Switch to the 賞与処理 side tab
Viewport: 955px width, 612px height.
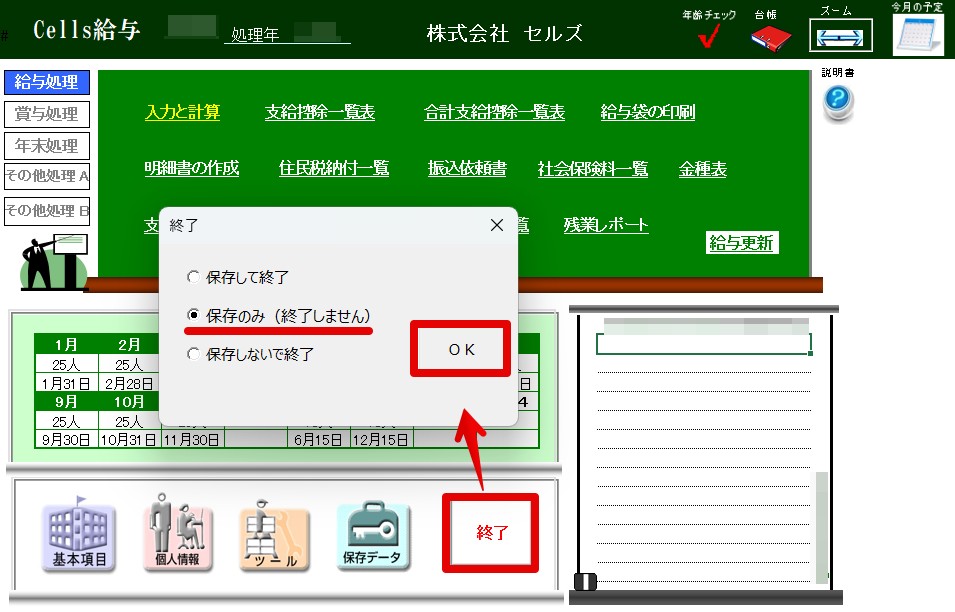pyautogui.click(x=47, y=114)
